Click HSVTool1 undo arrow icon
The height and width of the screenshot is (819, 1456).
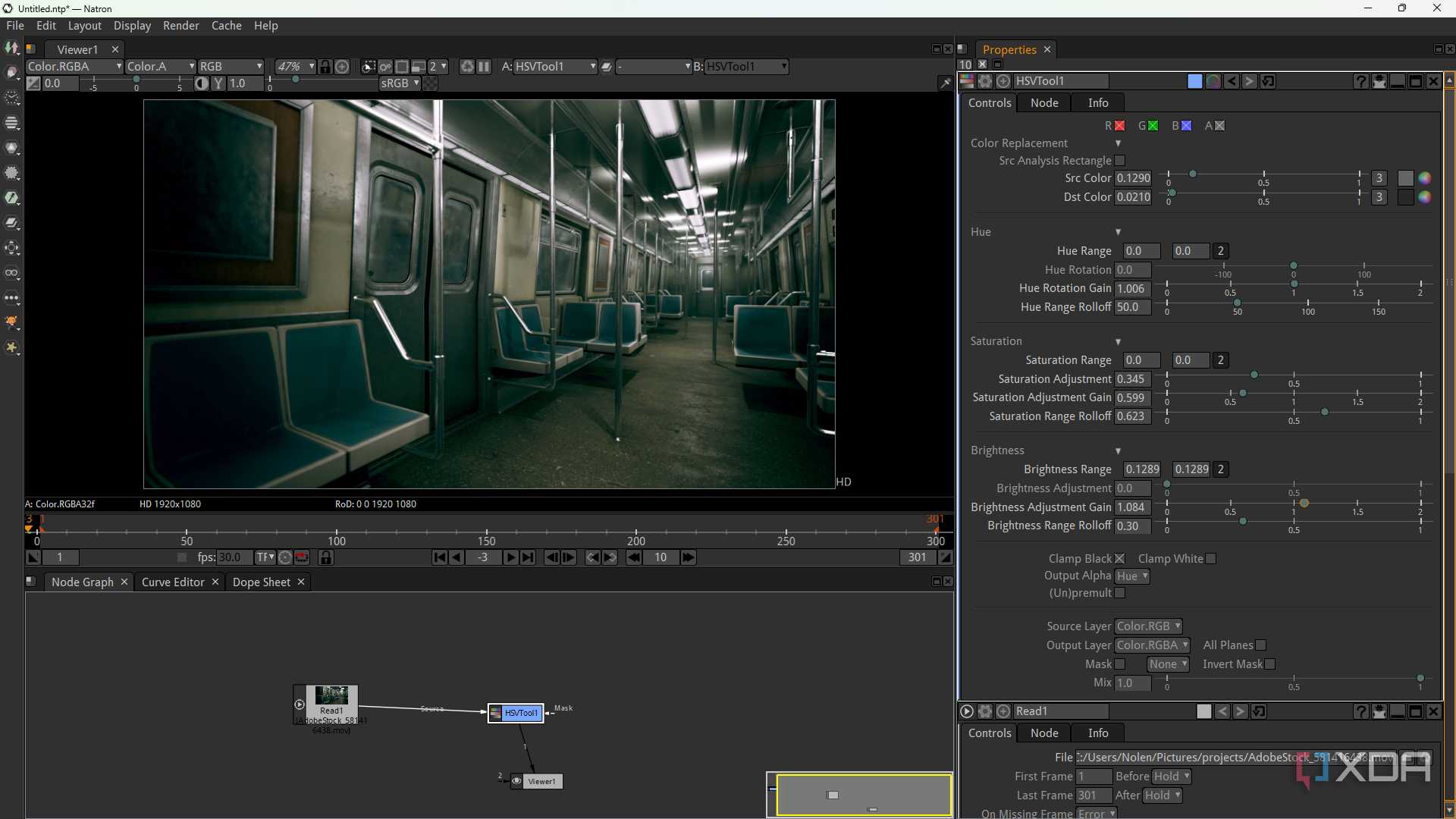click(1232, 81)
